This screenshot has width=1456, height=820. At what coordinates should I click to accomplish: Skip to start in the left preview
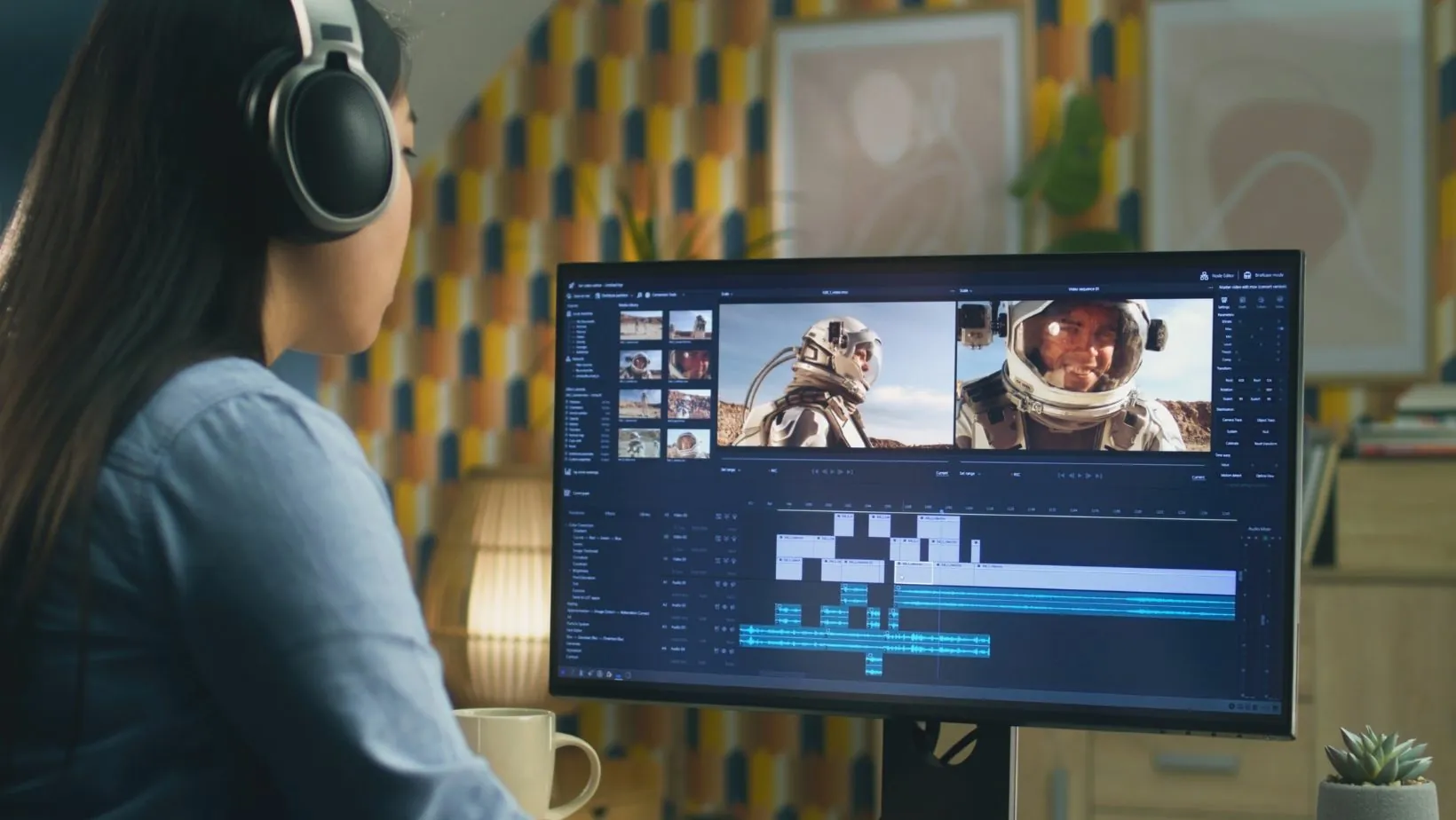point(815,472)
